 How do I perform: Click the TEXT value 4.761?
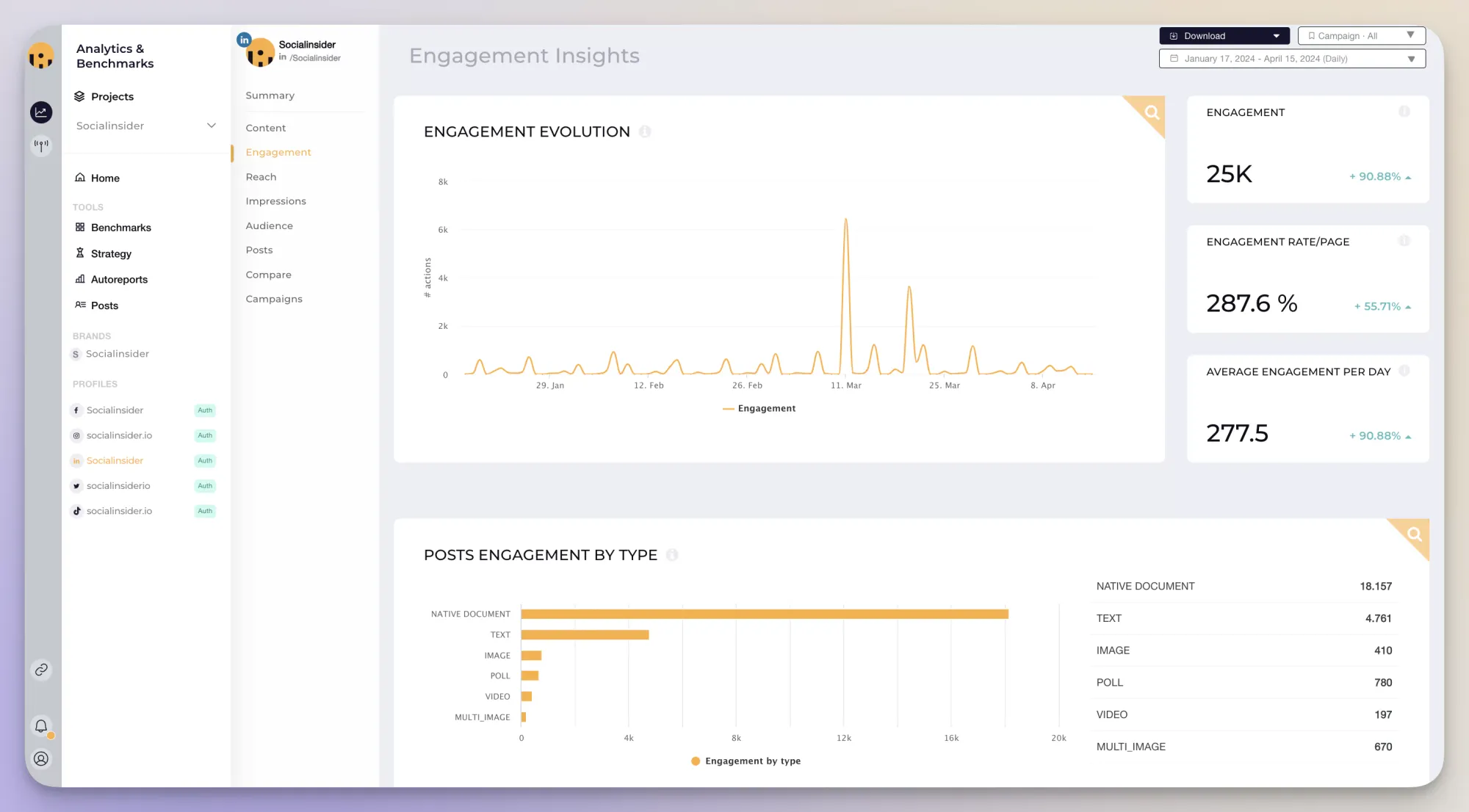(x=1378, y=618)
